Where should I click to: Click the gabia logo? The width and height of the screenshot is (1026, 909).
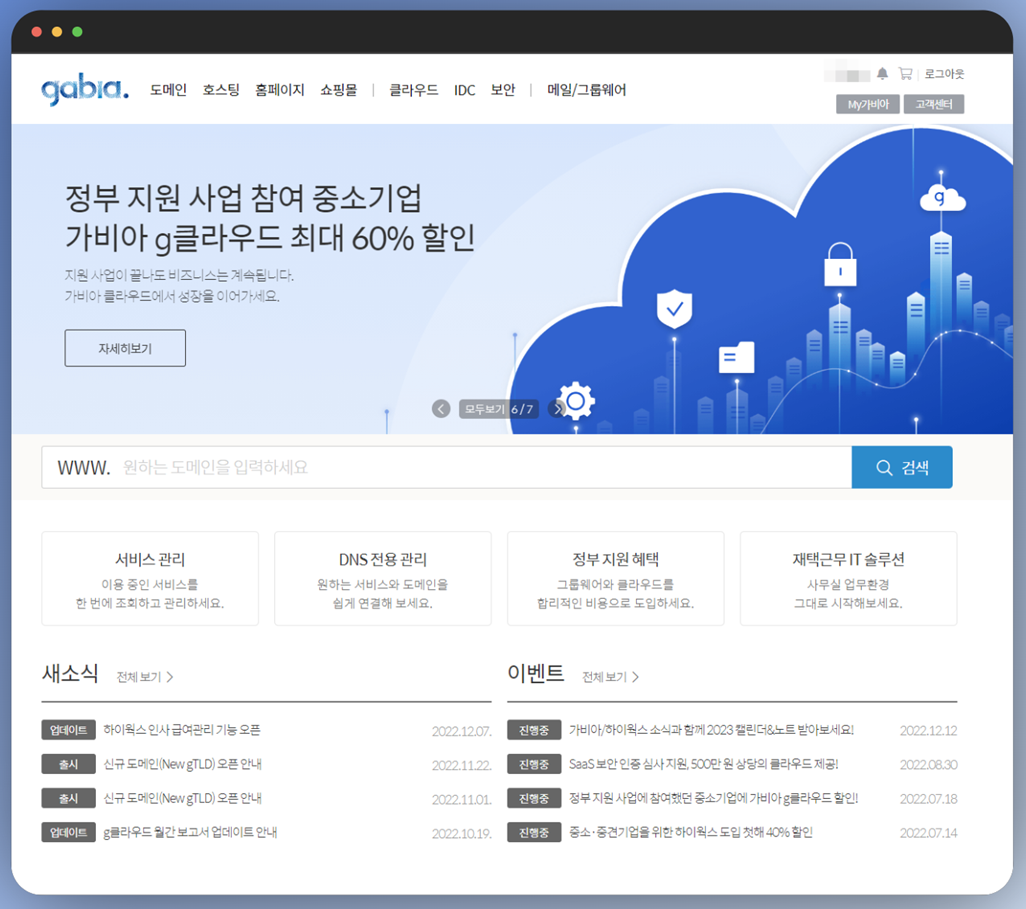click(85, 89)
